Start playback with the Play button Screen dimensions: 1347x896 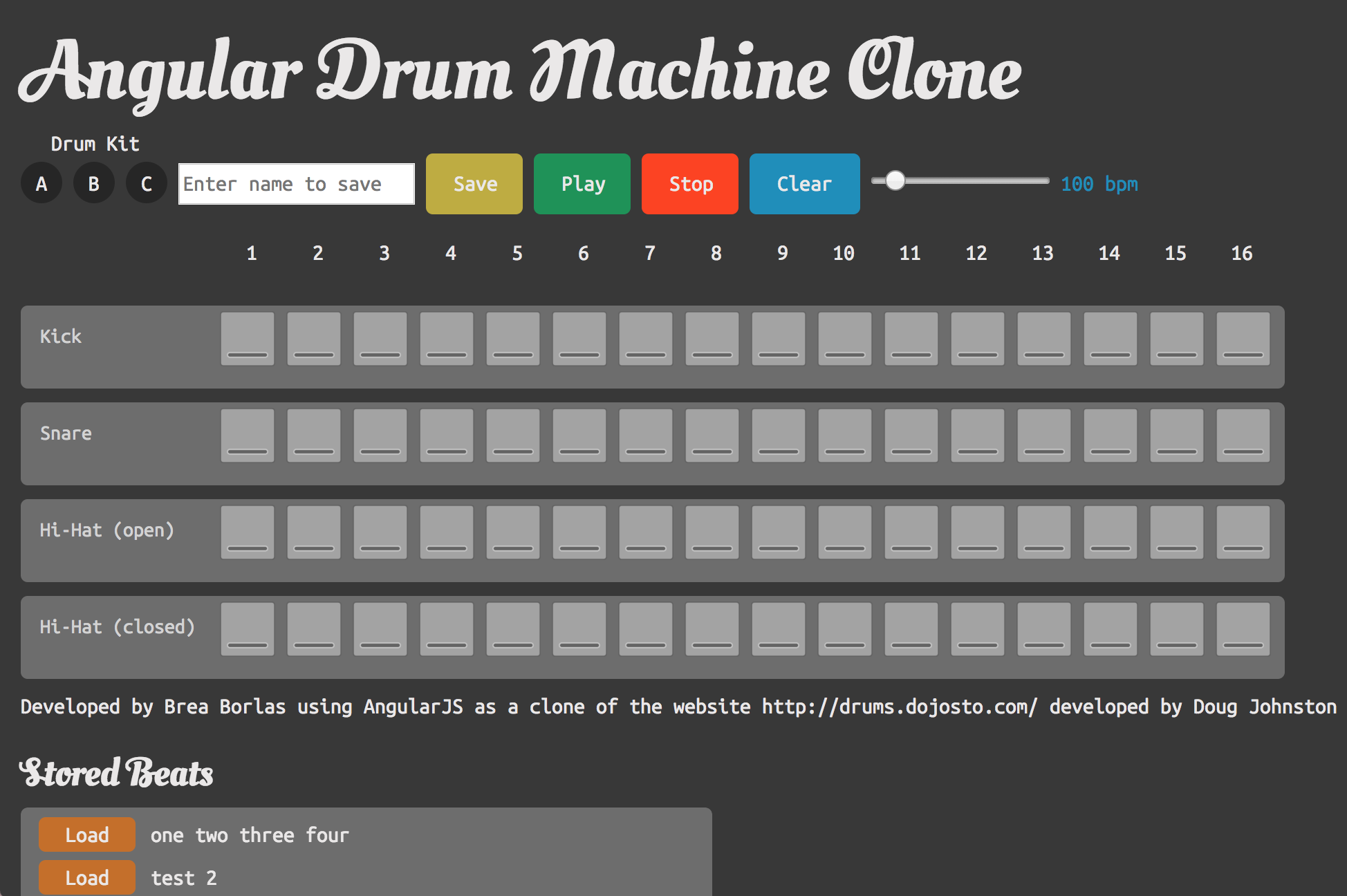point(582,184)
